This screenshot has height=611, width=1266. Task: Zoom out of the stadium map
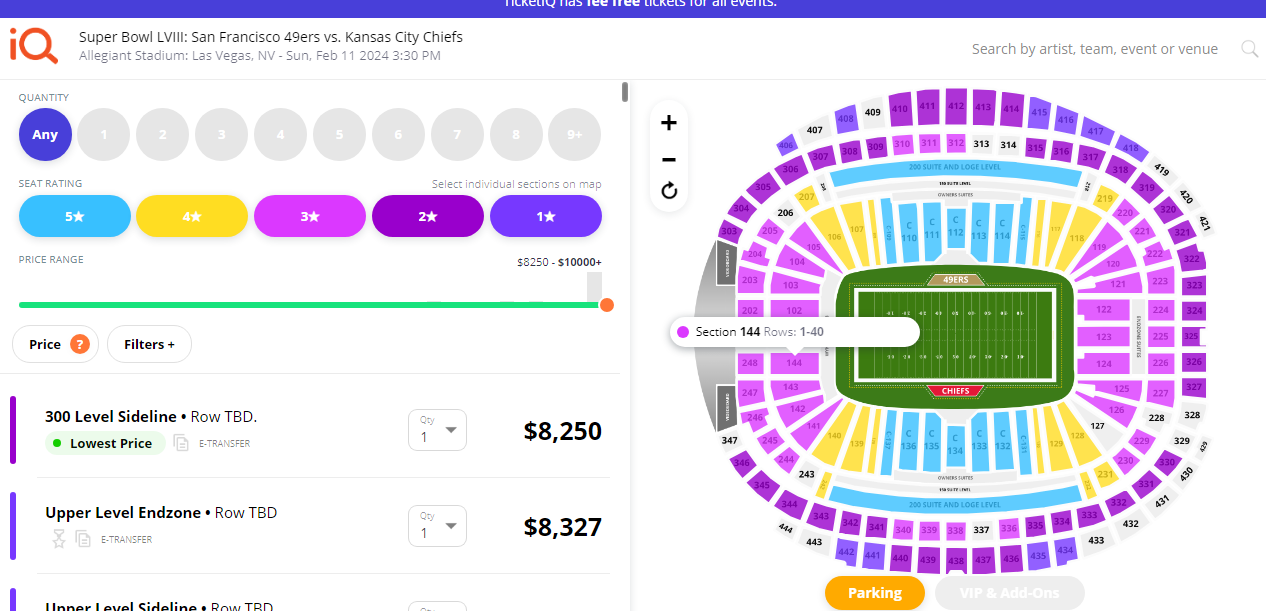point(669,159)
